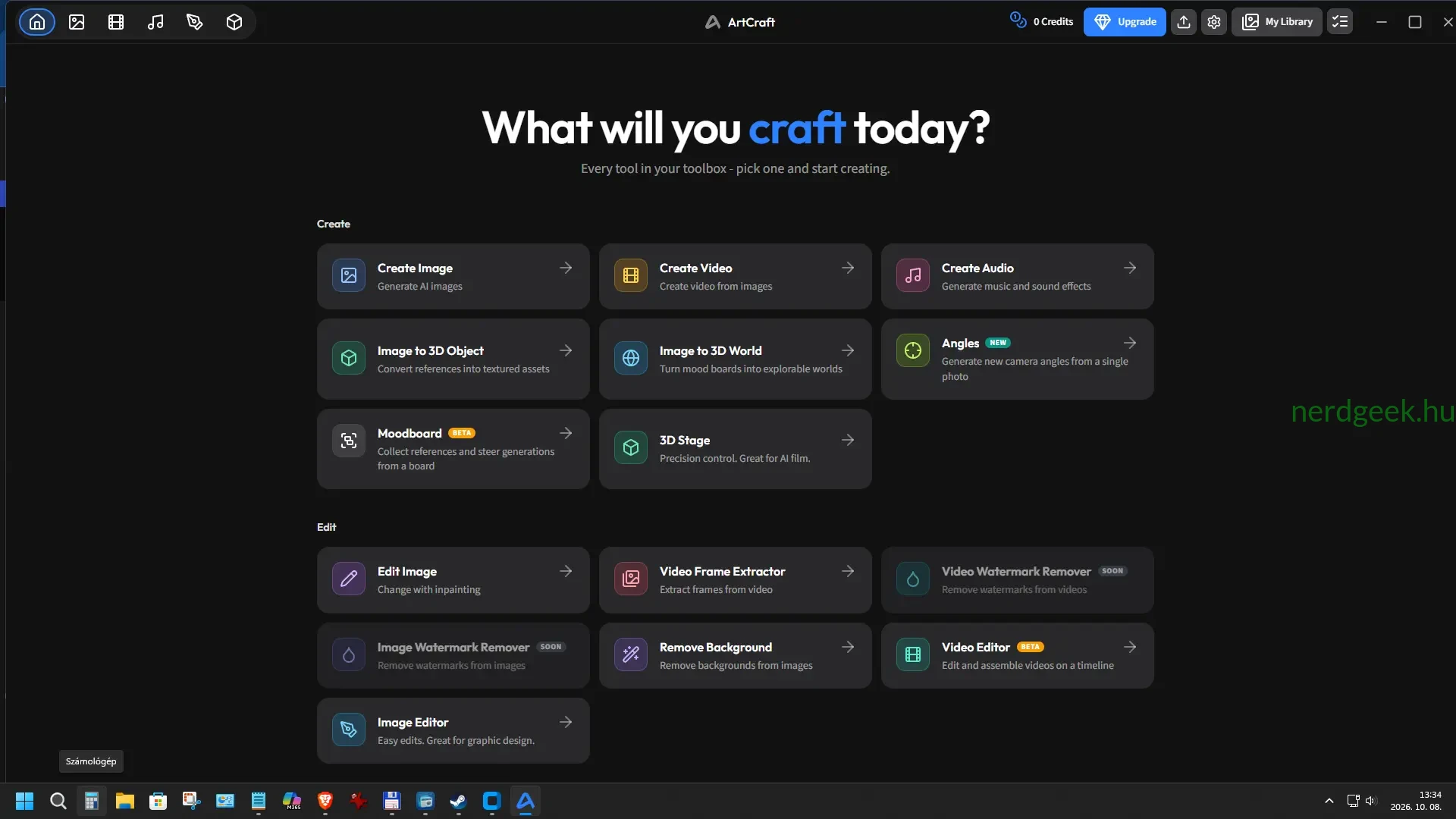
Task: Click the BETA badge beside Moodboard
Action: 462,433
